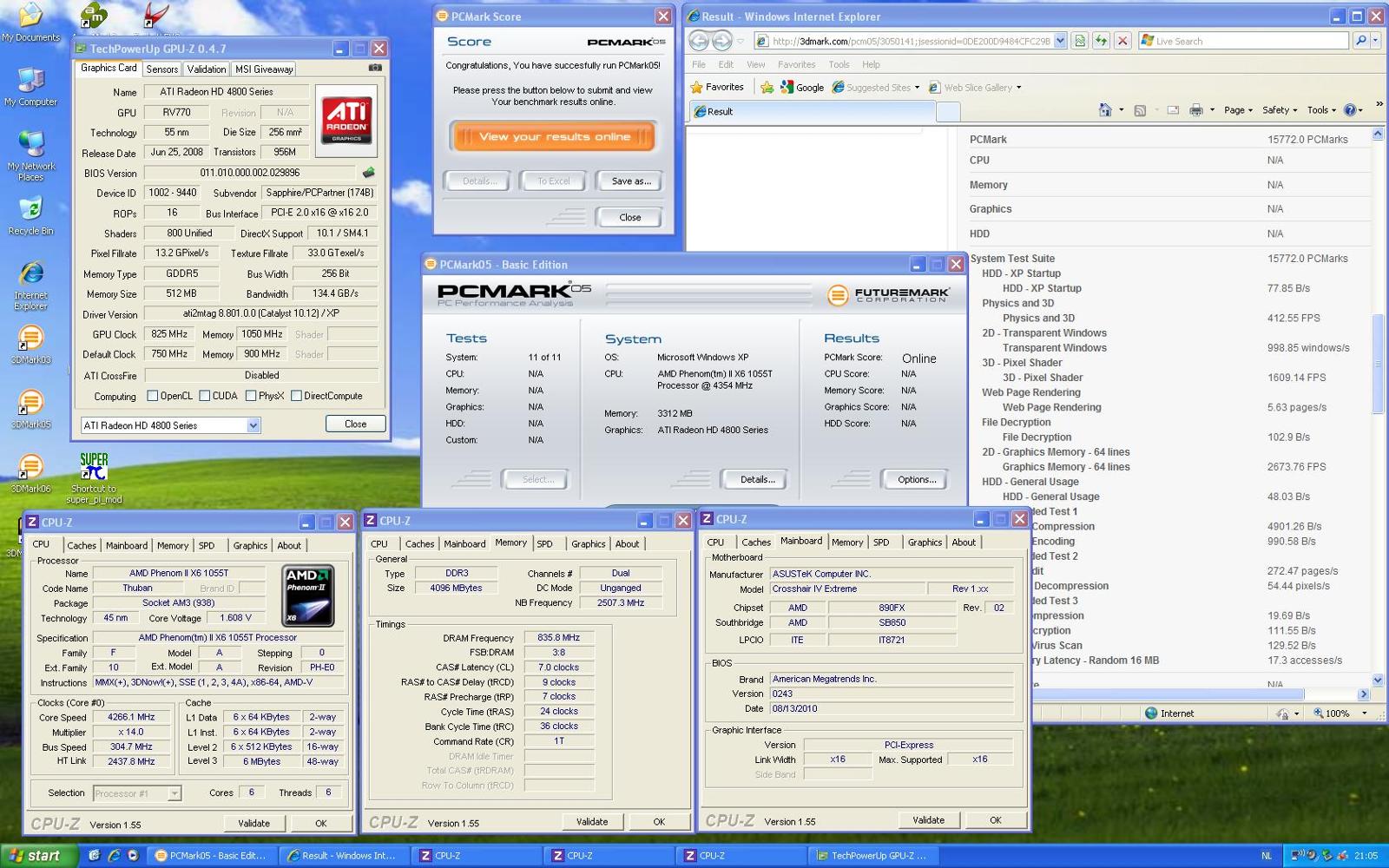Click the Windows start button
The height and width of the screenshot is (868, 1389).
40,855
